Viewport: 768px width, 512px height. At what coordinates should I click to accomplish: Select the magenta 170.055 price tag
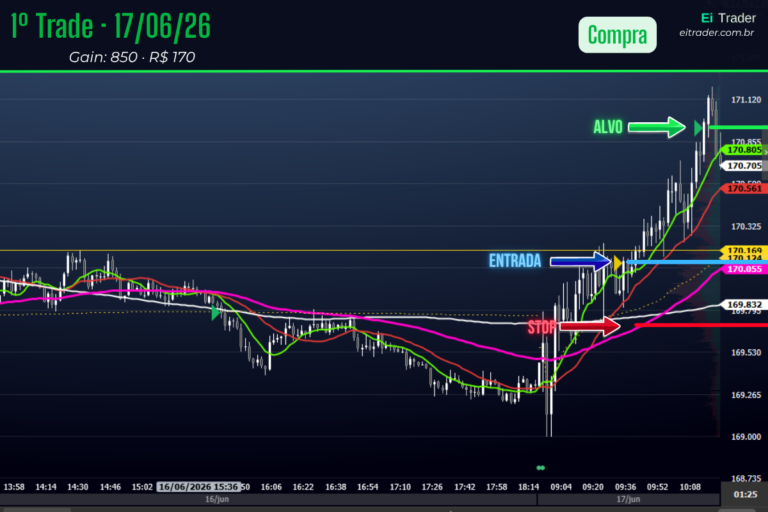click(744, 269)
